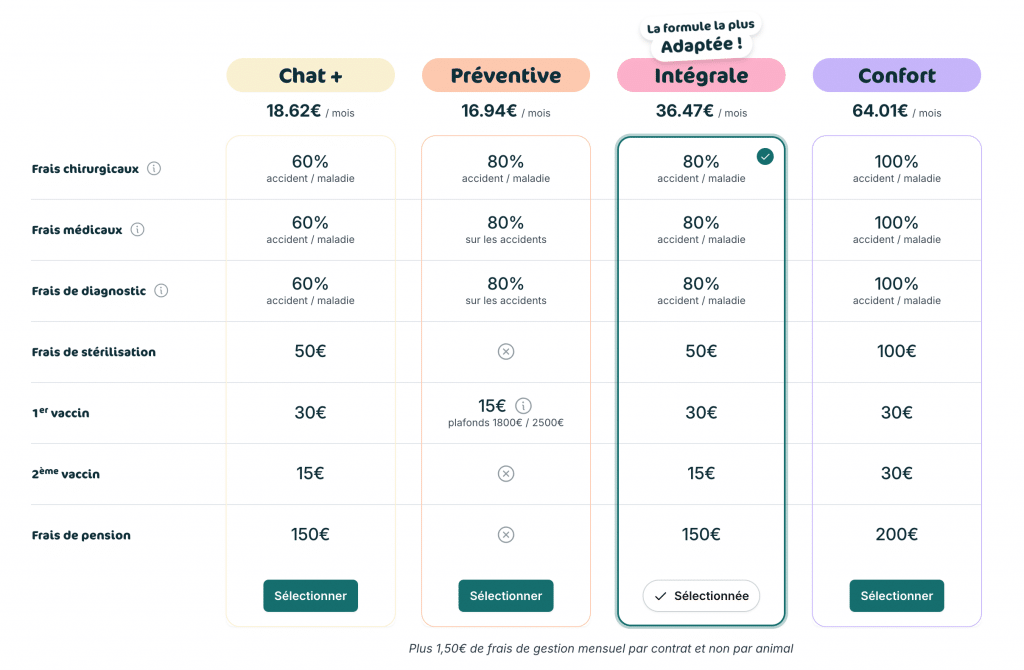Open info tooltip next to Frais chirurgicaux

154,168
